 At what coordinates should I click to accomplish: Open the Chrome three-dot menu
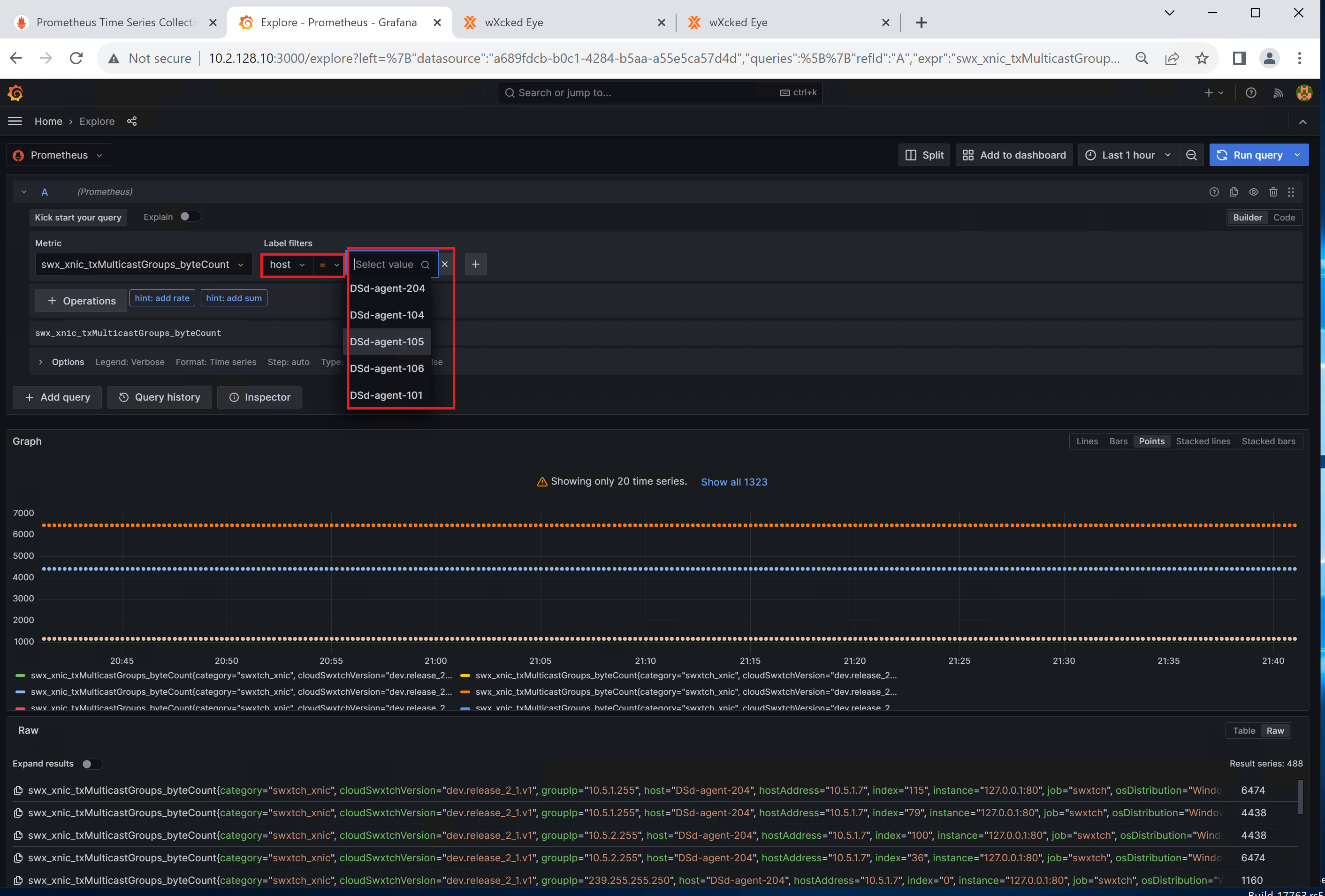point(1299,58)
